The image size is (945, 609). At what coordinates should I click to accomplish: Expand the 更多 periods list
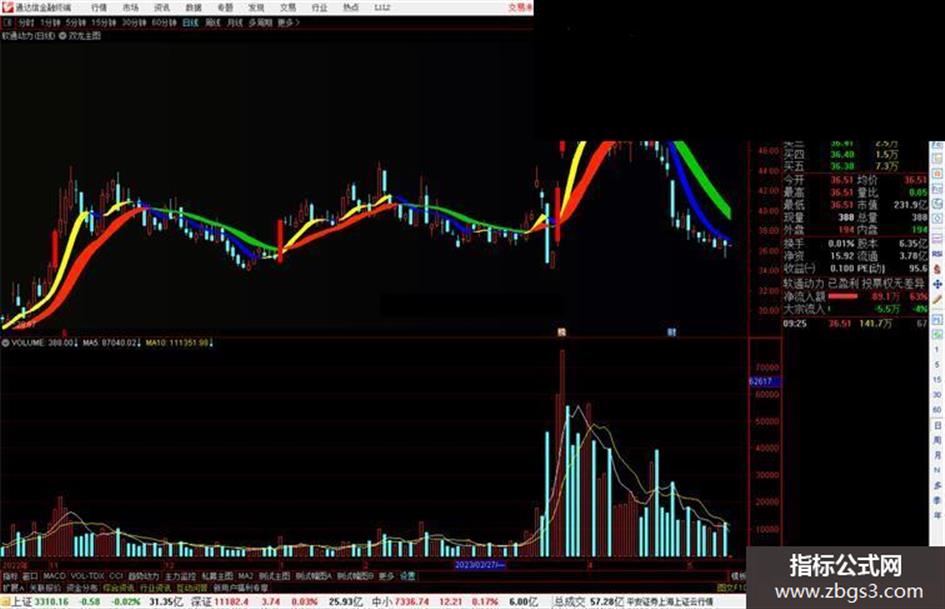click(x=288, y=22)
